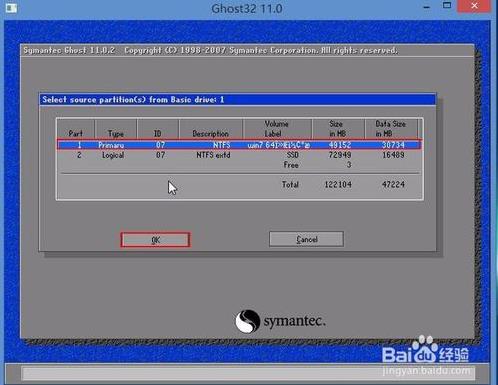498x385 pixels.
Task: Click the Cancel button
Action: tap(306, 239)
